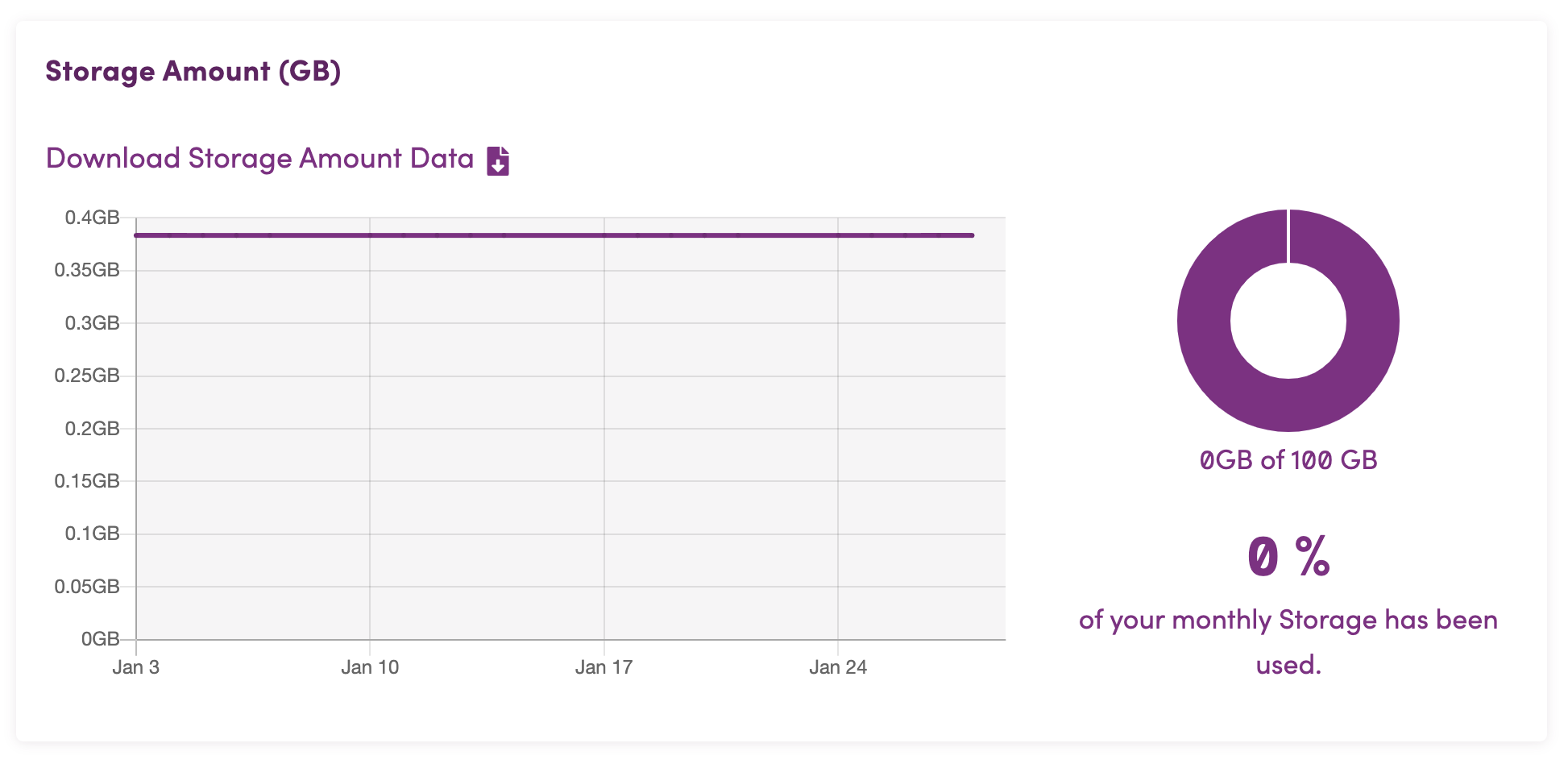The image size is (1568, 764).
Task: Select the Storage Amount (GB) heading
Action: click(193, 72)
